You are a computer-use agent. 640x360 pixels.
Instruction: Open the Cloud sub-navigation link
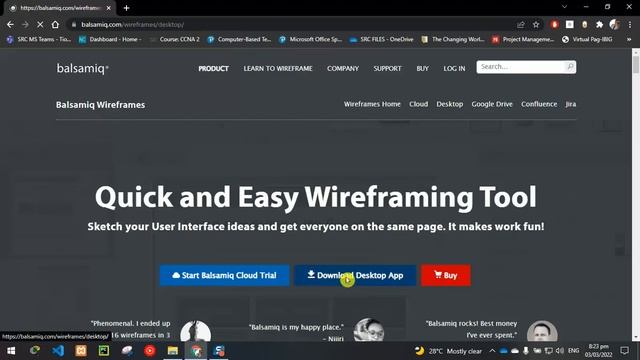coord(419,104)
